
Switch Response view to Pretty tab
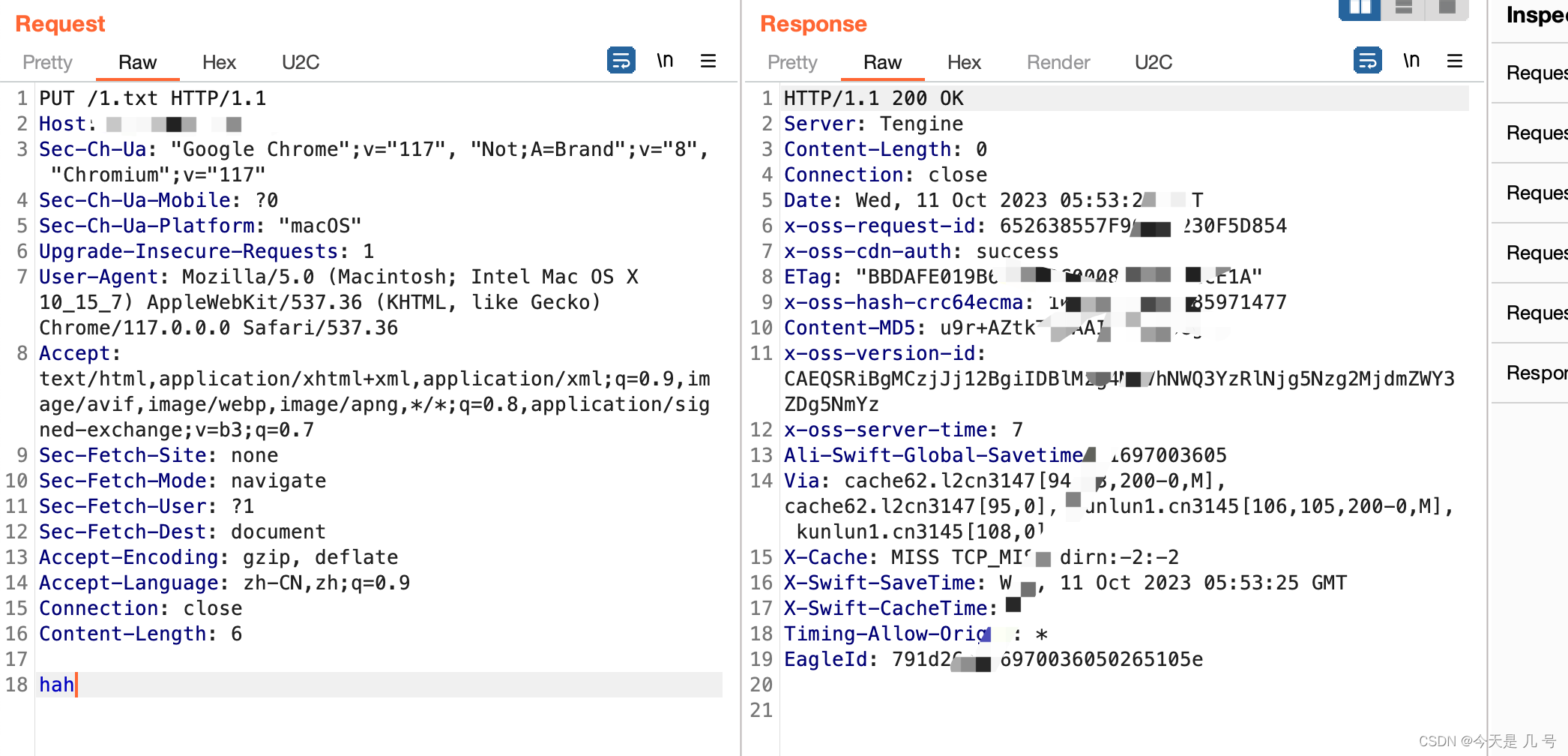pos(792,62)
